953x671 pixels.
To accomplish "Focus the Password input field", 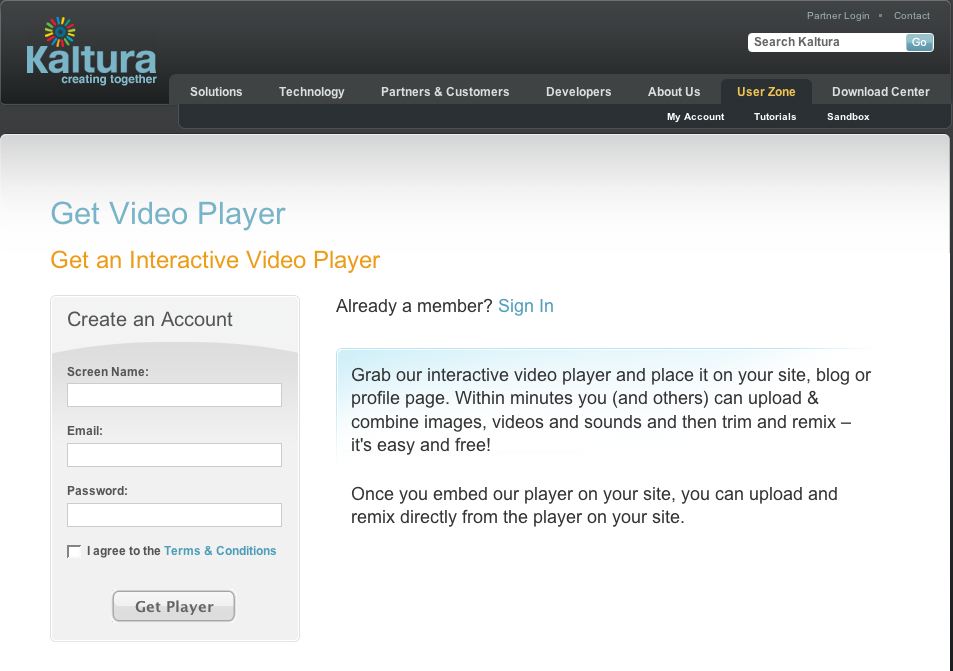I will (x=174, y=515).
